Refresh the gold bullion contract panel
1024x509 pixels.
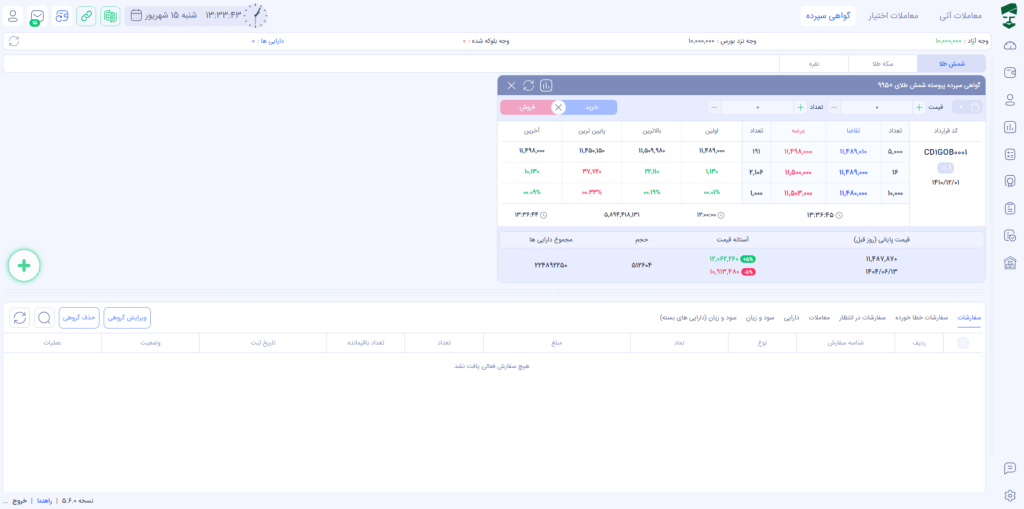point(528,86)
